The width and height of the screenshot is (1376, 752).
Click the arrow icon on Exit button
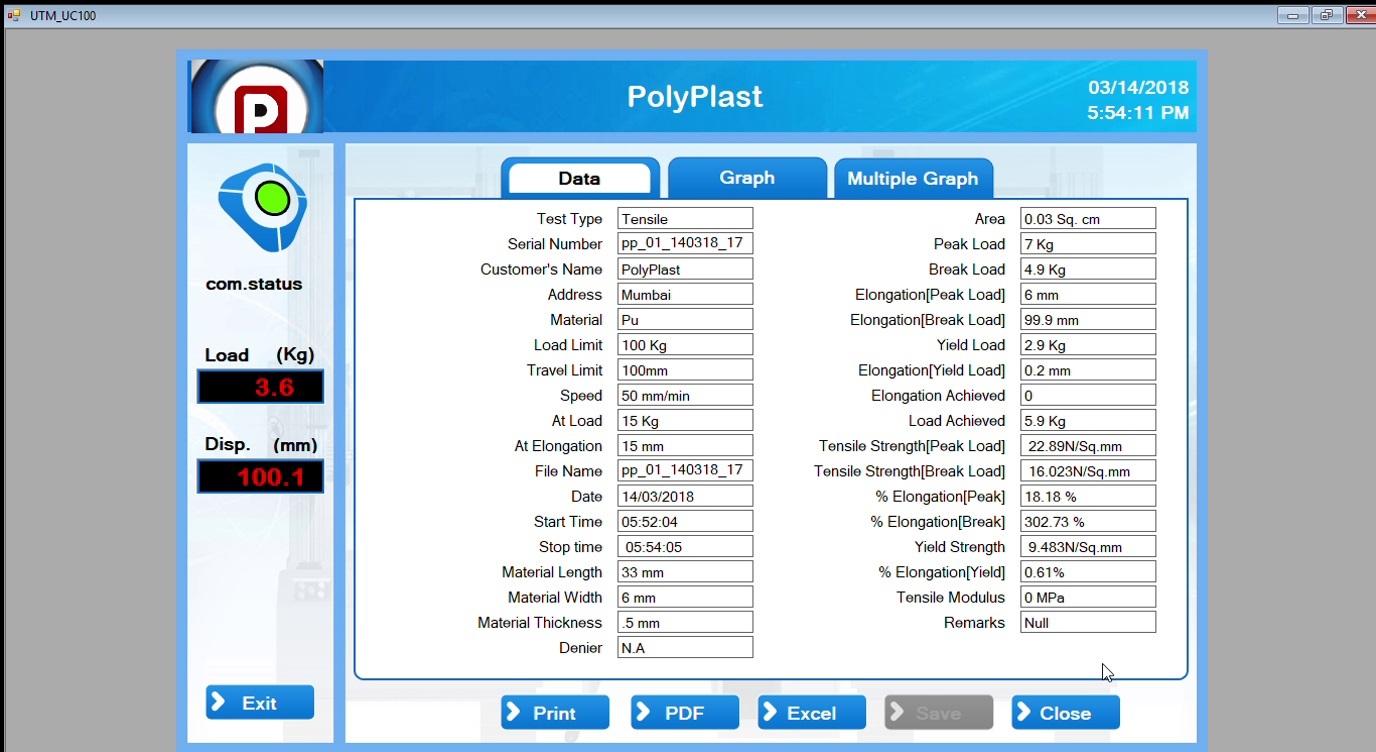(220, 702)
